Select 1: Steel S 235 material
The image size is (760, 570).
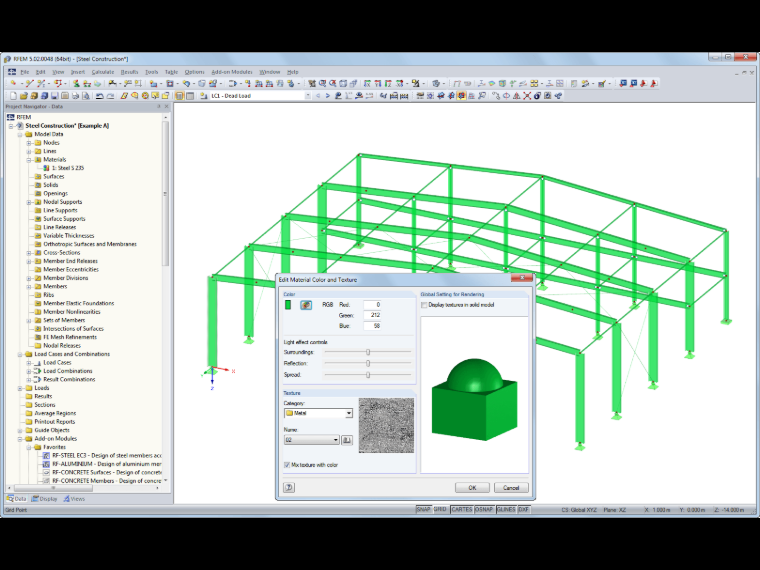pyautogui.click(x=68, y=168)
